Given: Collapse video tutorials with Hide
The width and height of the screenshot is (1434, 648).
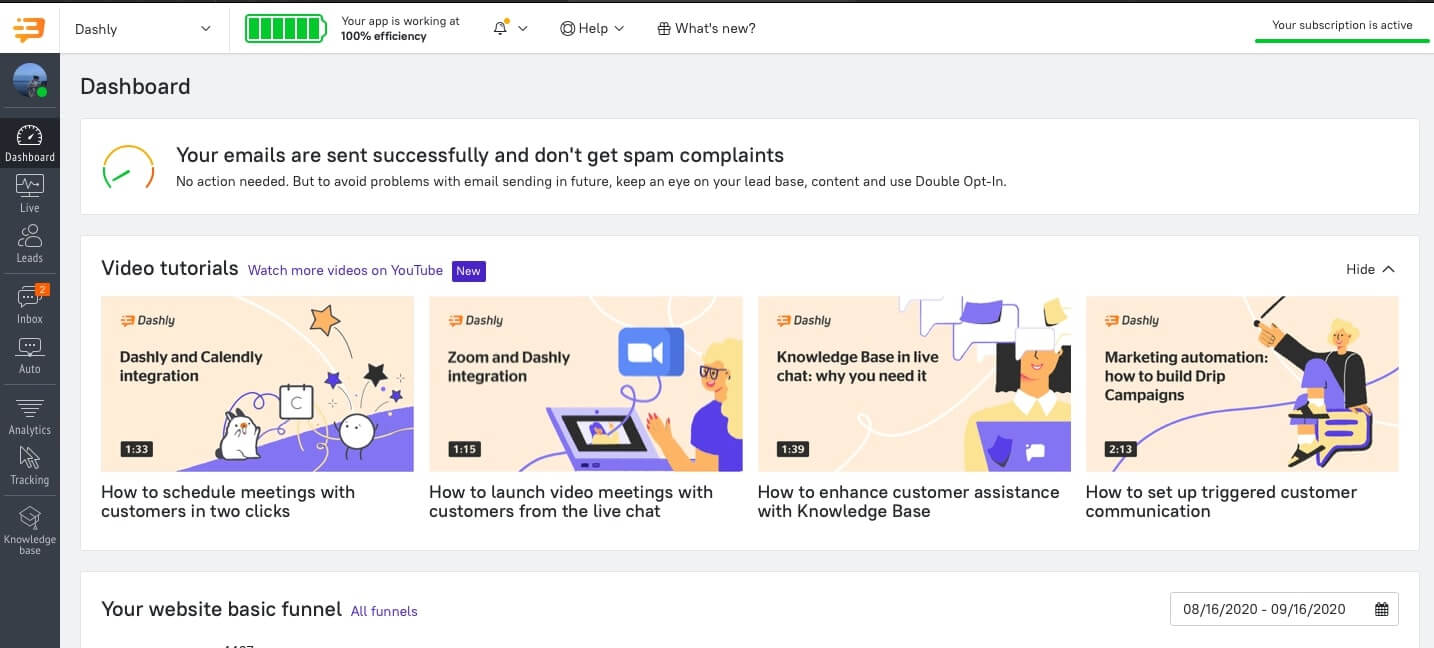Looking at the screenshot, I should click(1370, 269).
